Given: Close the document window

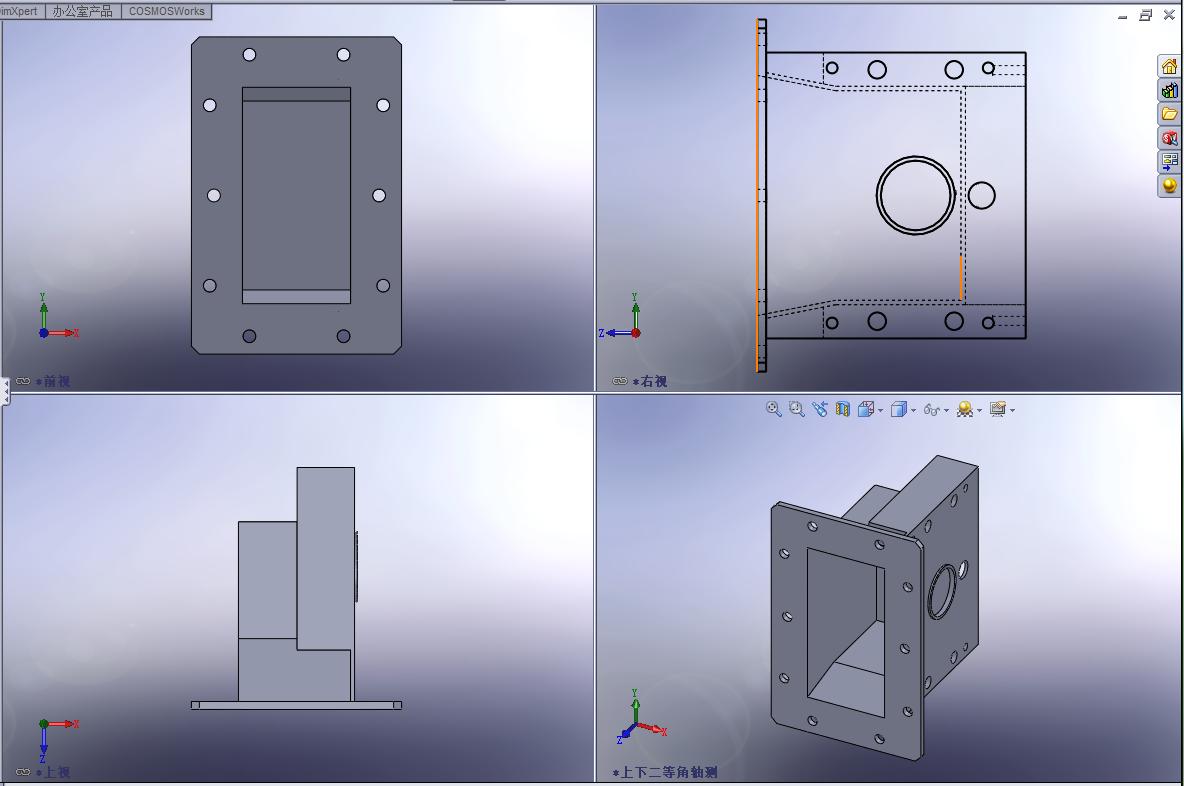Looking at the screenshot, I should point(1169,15).
